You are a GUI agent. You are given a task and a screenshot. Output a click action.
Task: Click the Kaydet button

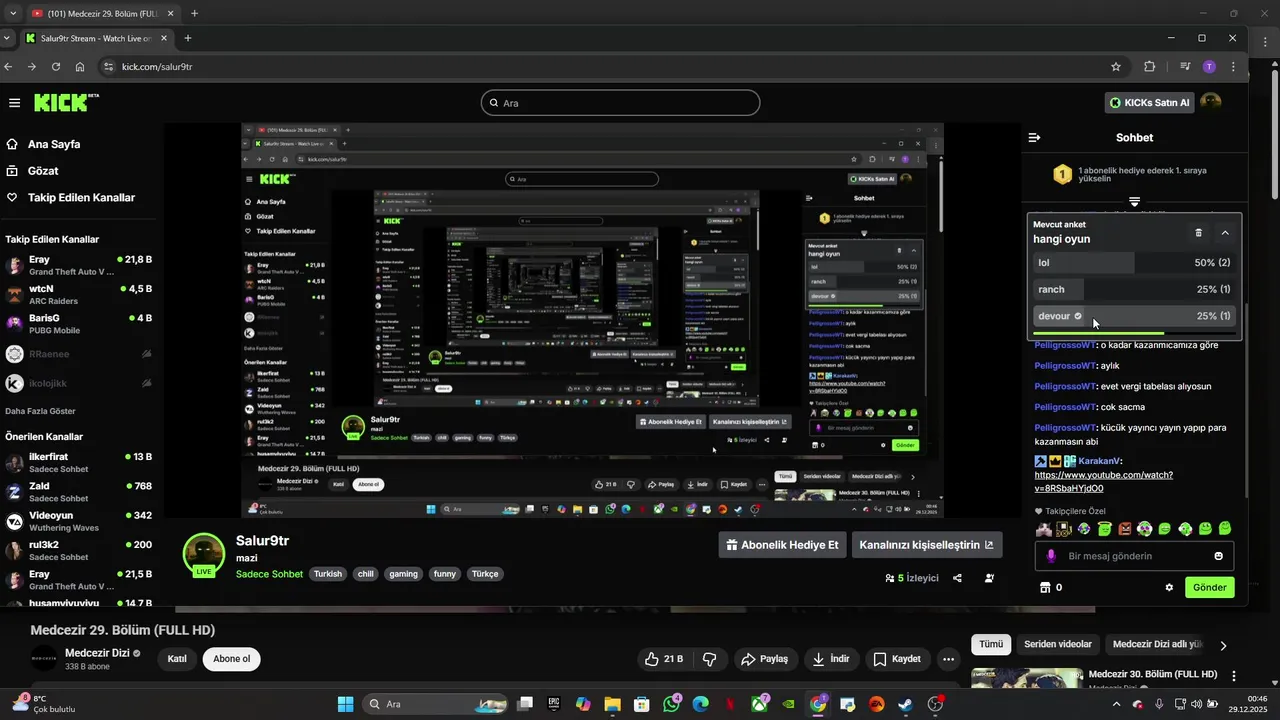[x=897, y=659]
